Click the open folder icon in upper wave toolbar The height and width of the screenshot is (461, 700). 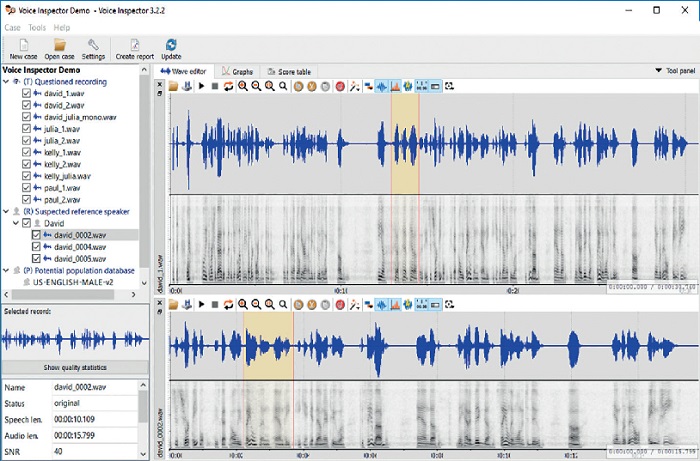[x=173, y=87]
